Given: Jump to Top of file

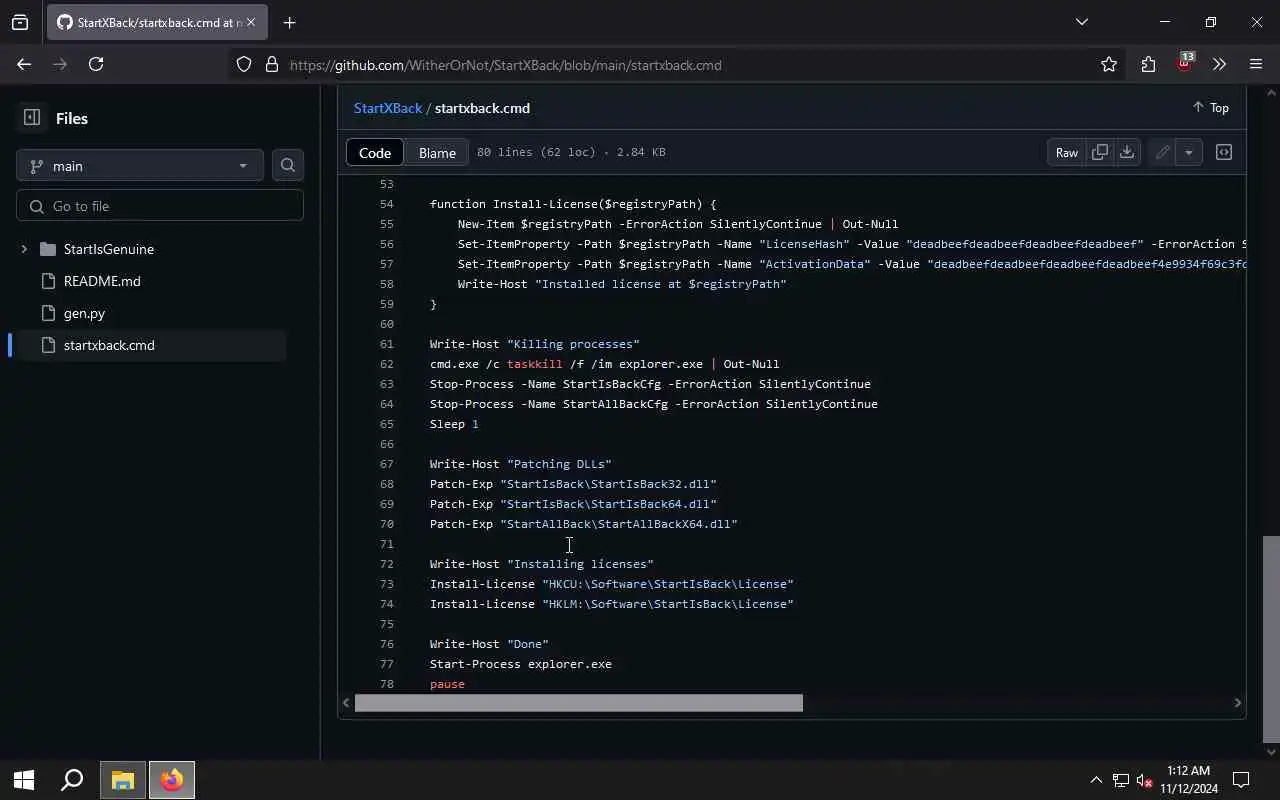Looking at the screenshot, I should [1211, 108].
